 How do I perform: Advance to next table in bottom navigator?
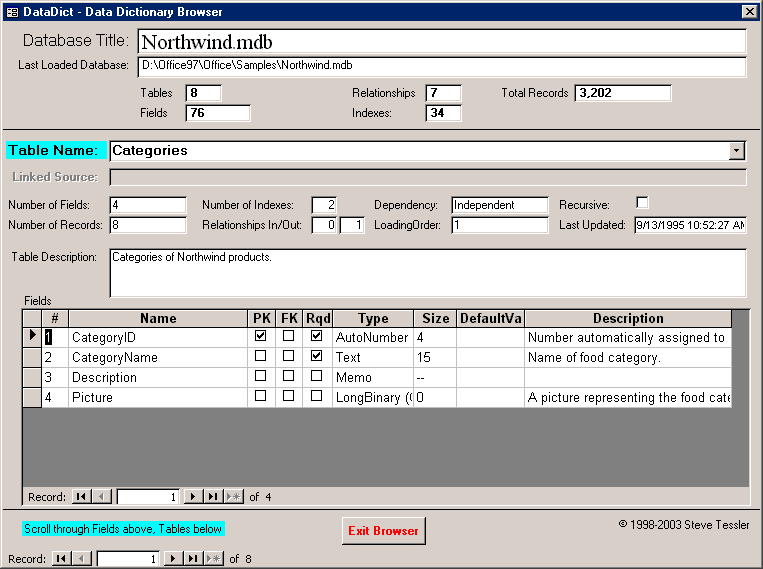point(173,558)
